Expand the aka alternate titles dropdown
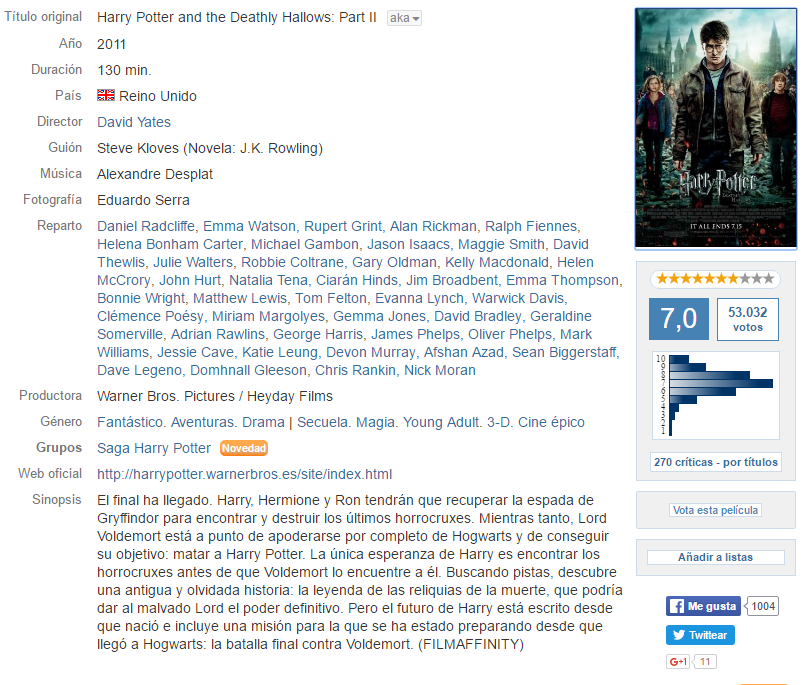This screenshot has width=802, height=685. point(404,18)
